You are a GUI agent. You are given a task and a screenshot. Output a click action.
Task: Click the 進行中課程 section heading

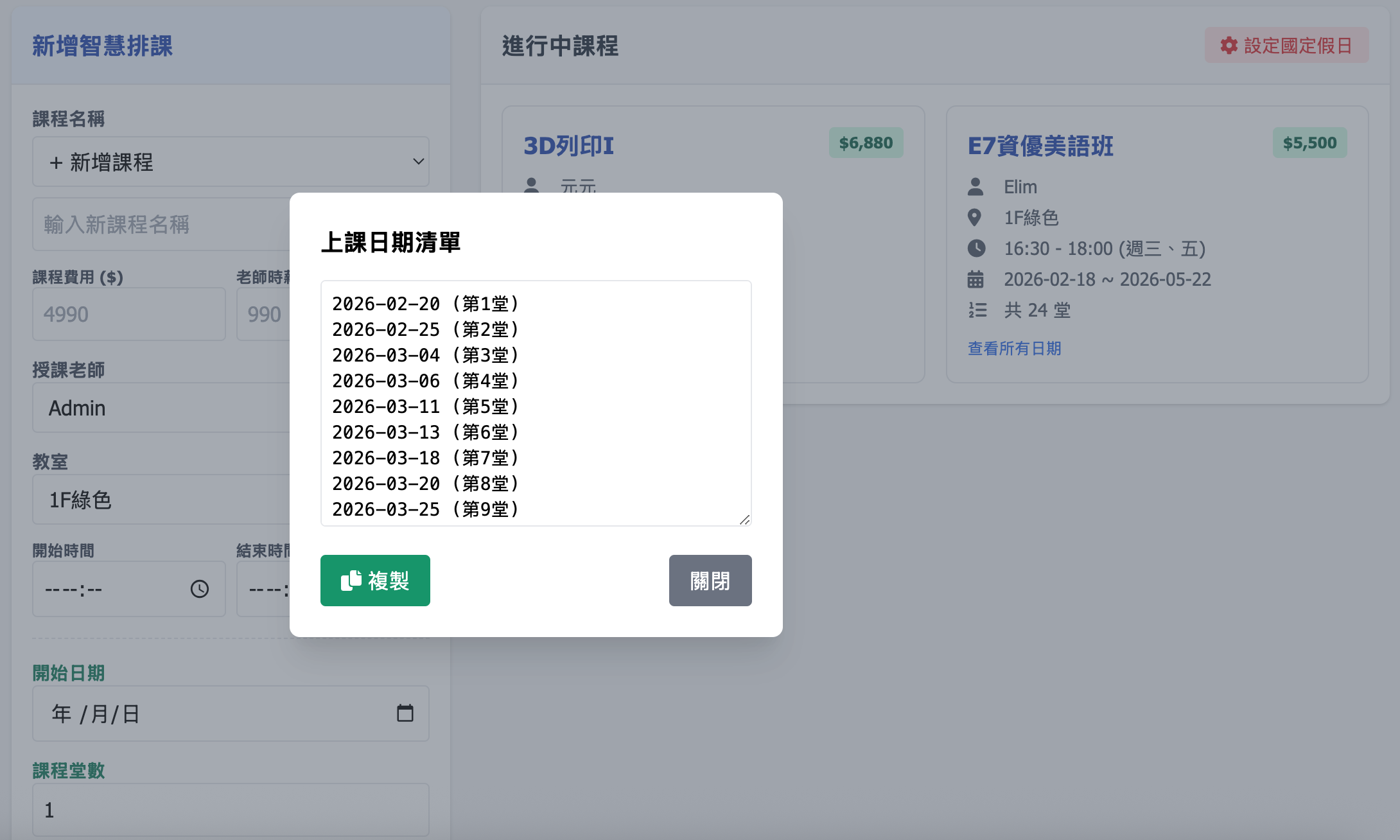click(560, 46)
